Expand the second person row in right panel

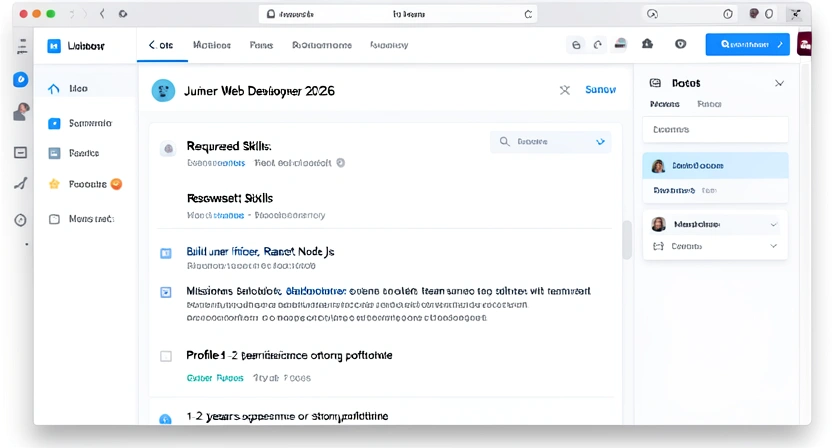pyautogui.click(x=774, y=225)
